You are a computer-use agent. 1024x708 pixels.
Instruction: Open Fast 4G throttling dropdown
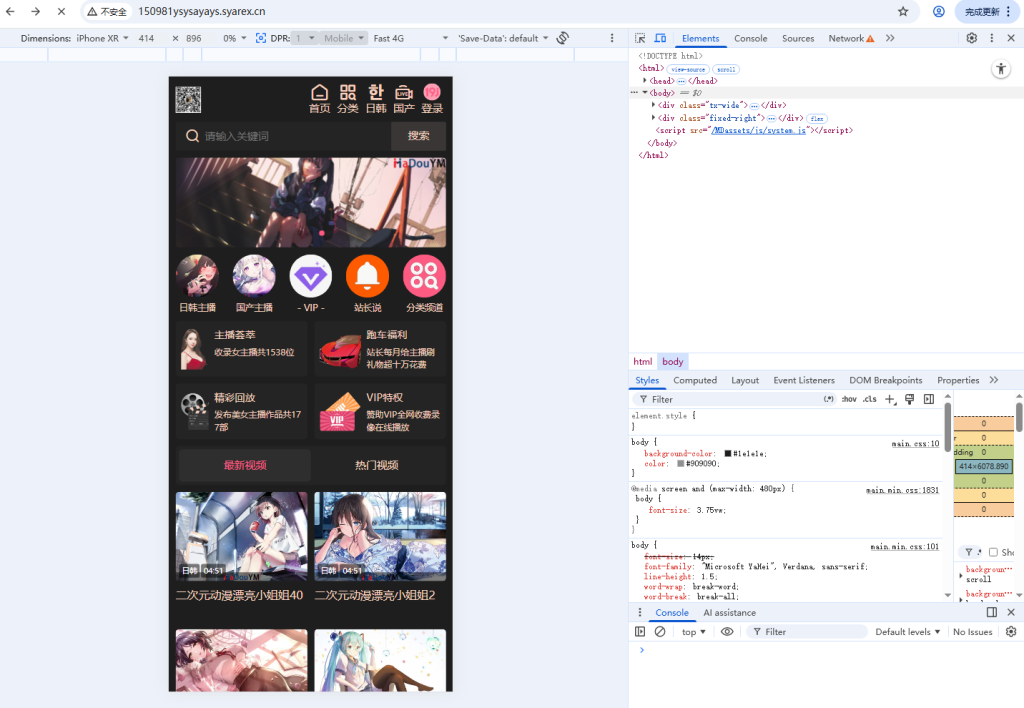click(411, 38)
